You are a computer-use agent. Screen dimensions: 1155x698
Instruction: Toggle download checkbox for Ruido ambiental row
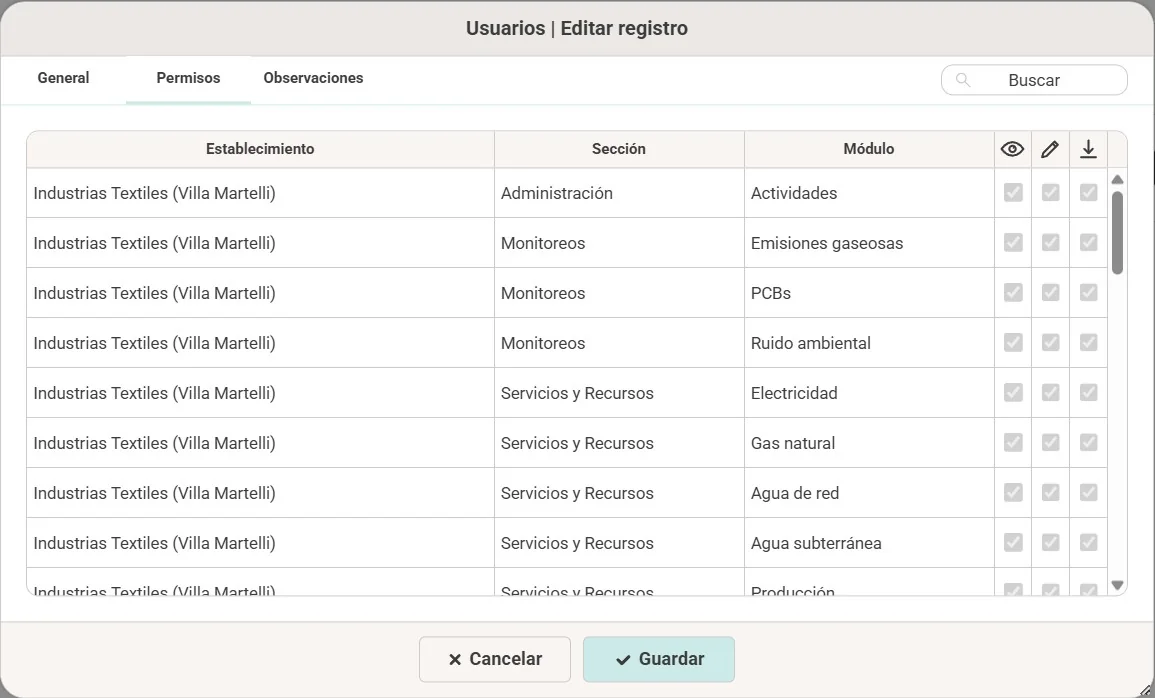point(1088,342)
